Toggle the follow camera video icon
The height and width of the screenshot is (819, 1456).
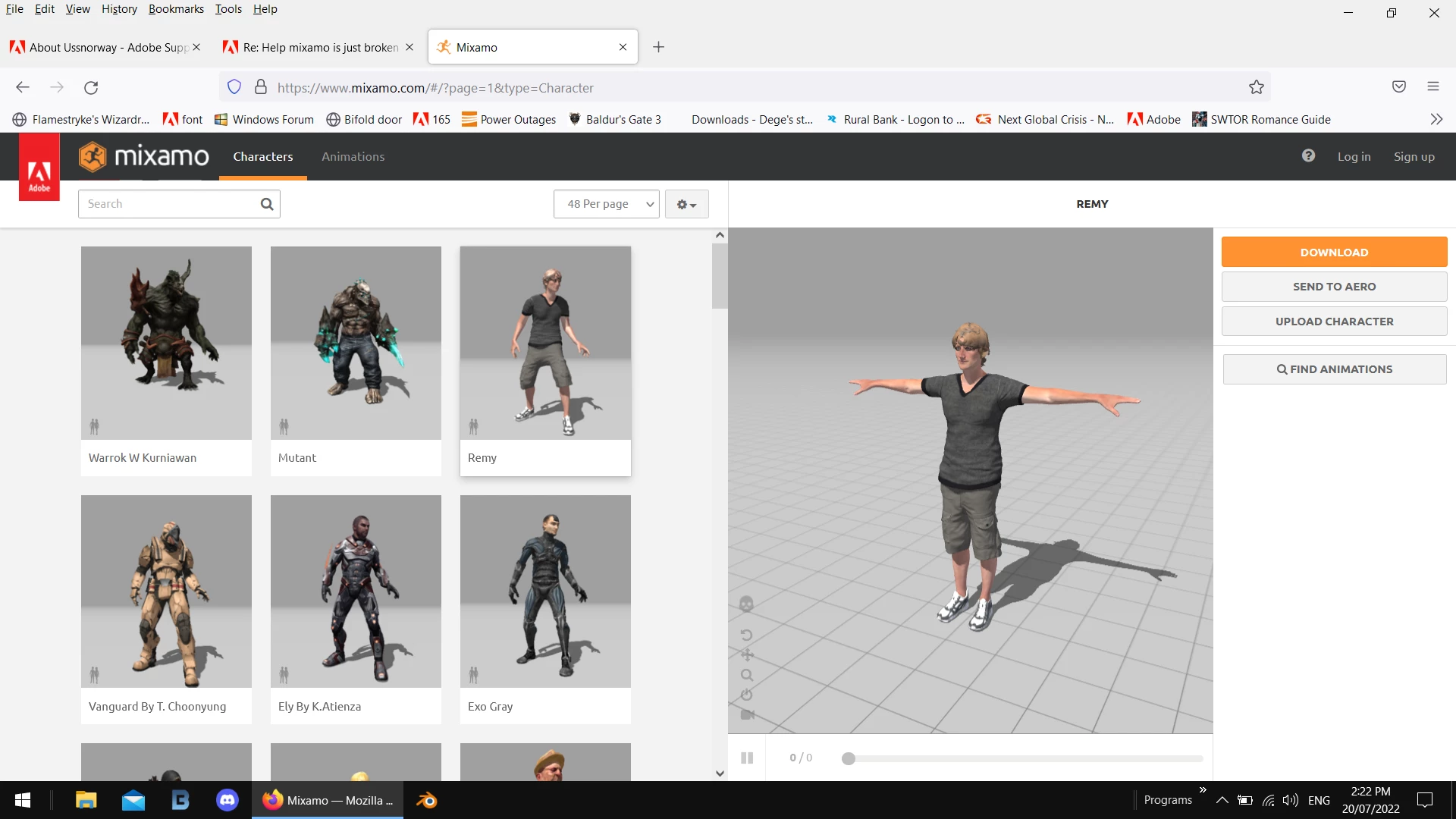coord(746,714)
